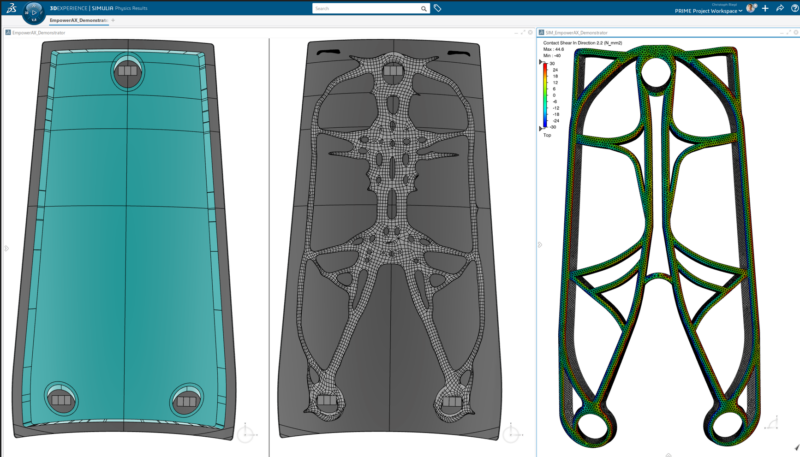This screenshot has width=800, height=457.
Task: Select the EmpowerAX_Demonstrator tab
Action: tap(78, 20)
